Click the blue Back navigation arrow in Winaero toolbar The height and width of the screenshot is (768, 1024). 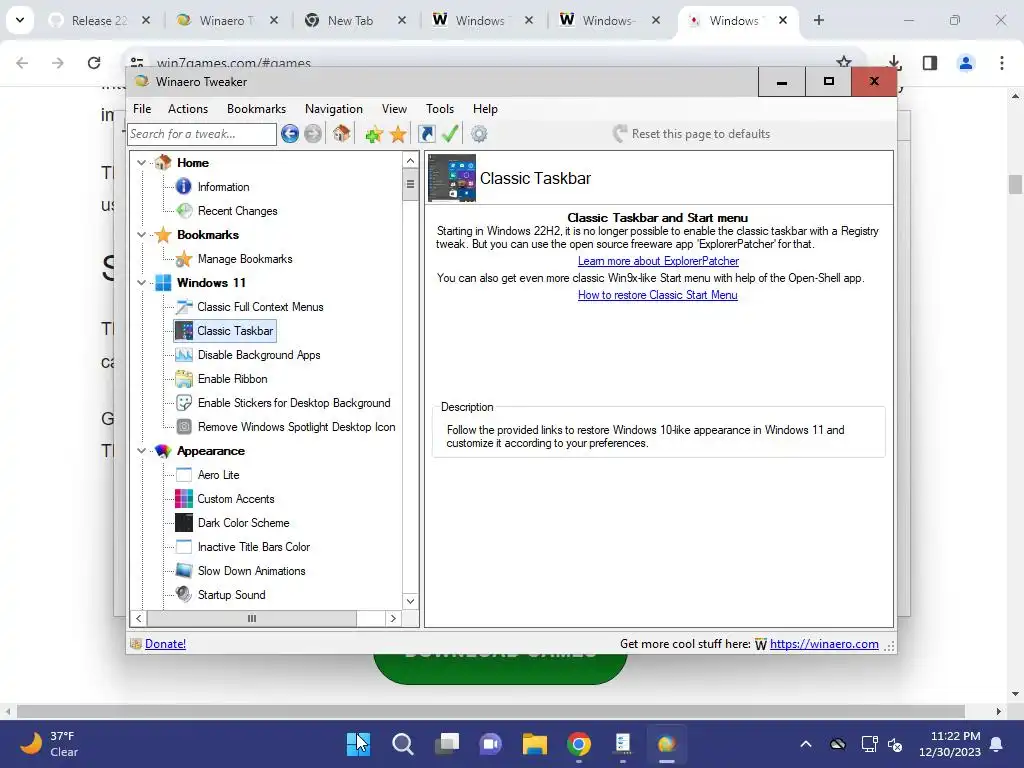click(x=290, y=134)
